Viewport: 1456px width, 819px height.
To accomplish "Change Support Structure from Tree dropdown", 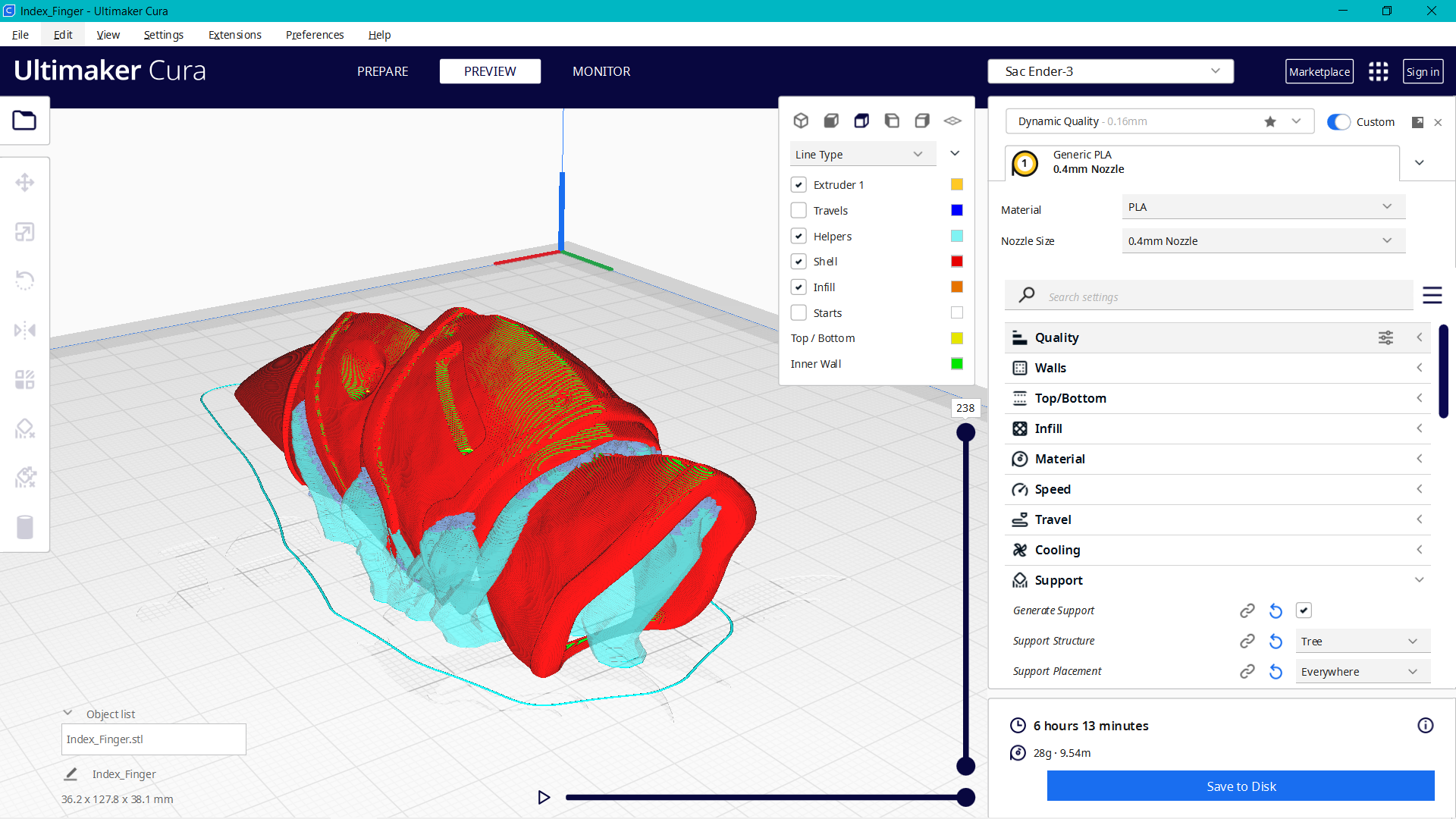I will pyautogui.click(x=1361, y=641).
